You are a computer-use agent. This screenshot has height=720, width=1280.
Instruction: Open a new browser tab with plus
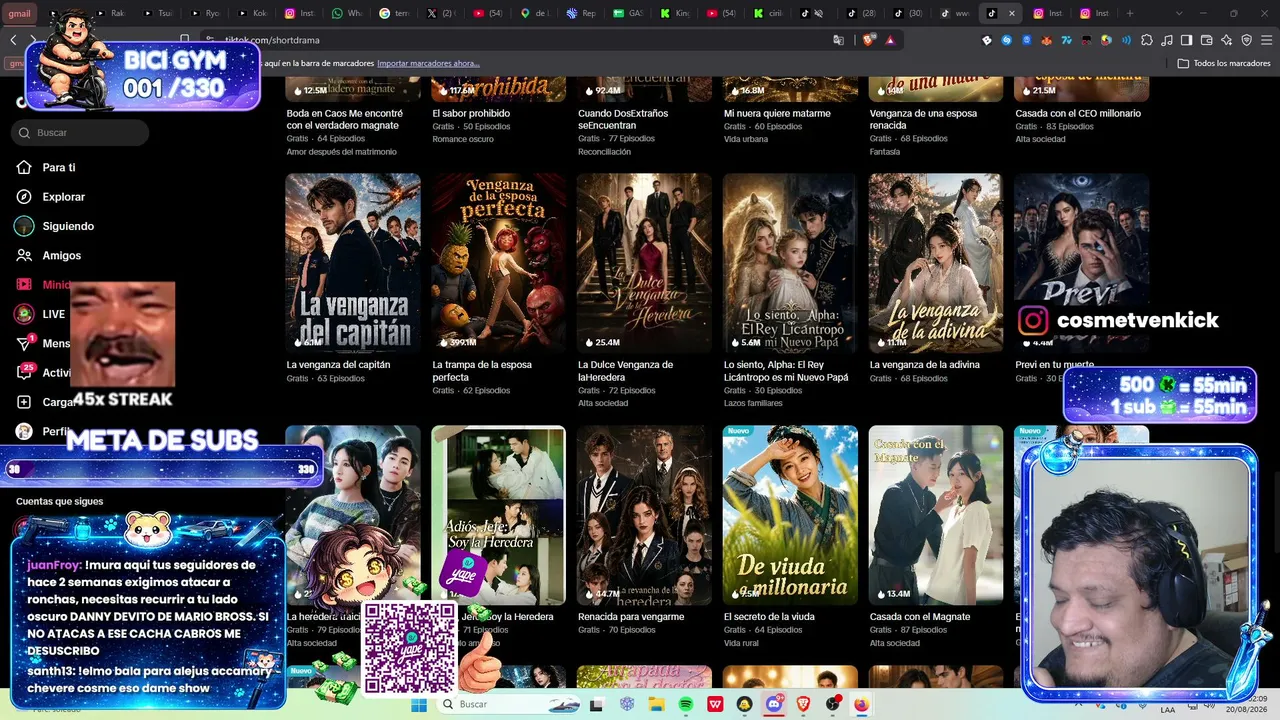pos(1130,13)
